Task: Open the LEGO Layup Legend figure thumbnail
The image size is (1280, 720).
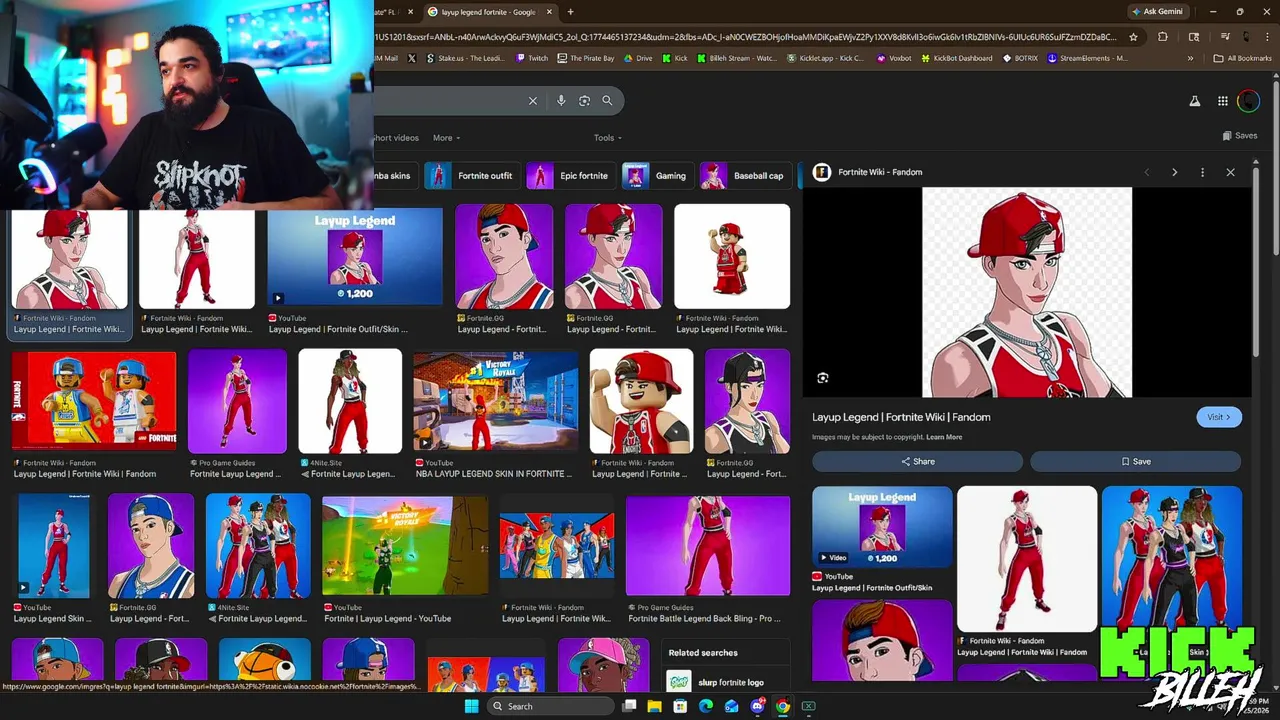Action: (732, 257)
